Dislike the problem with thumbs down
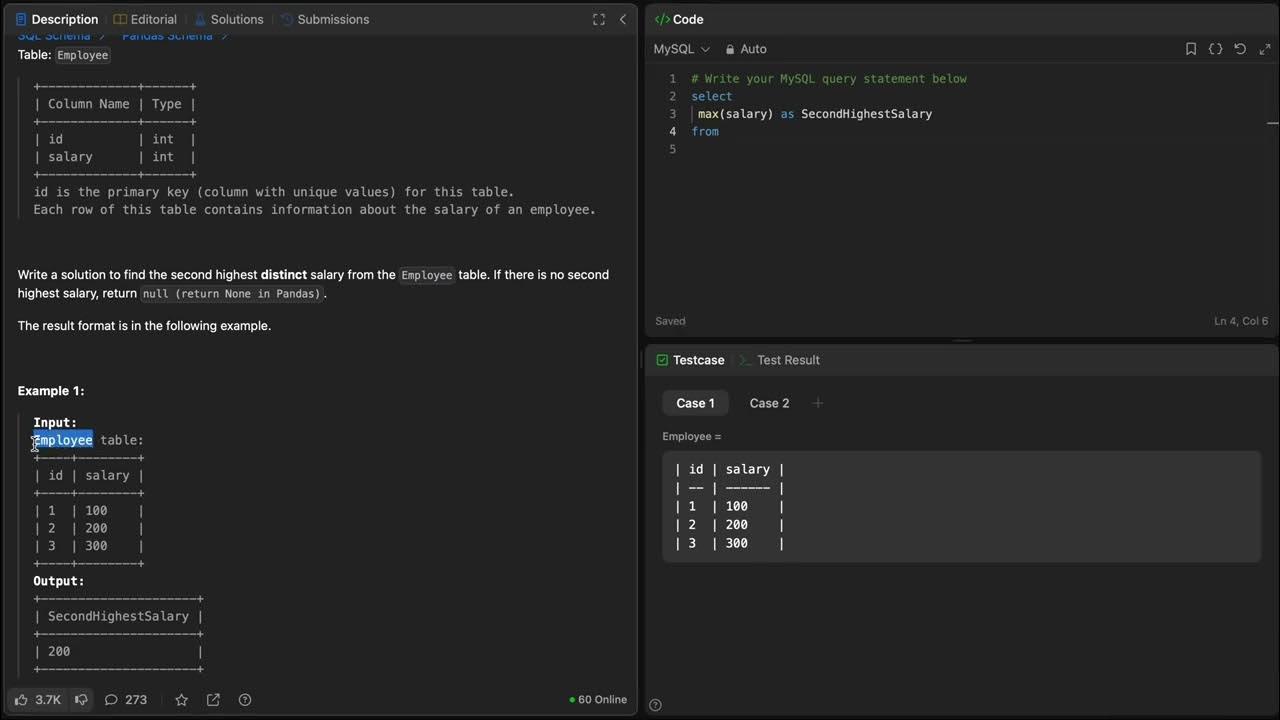 [81, 700]
